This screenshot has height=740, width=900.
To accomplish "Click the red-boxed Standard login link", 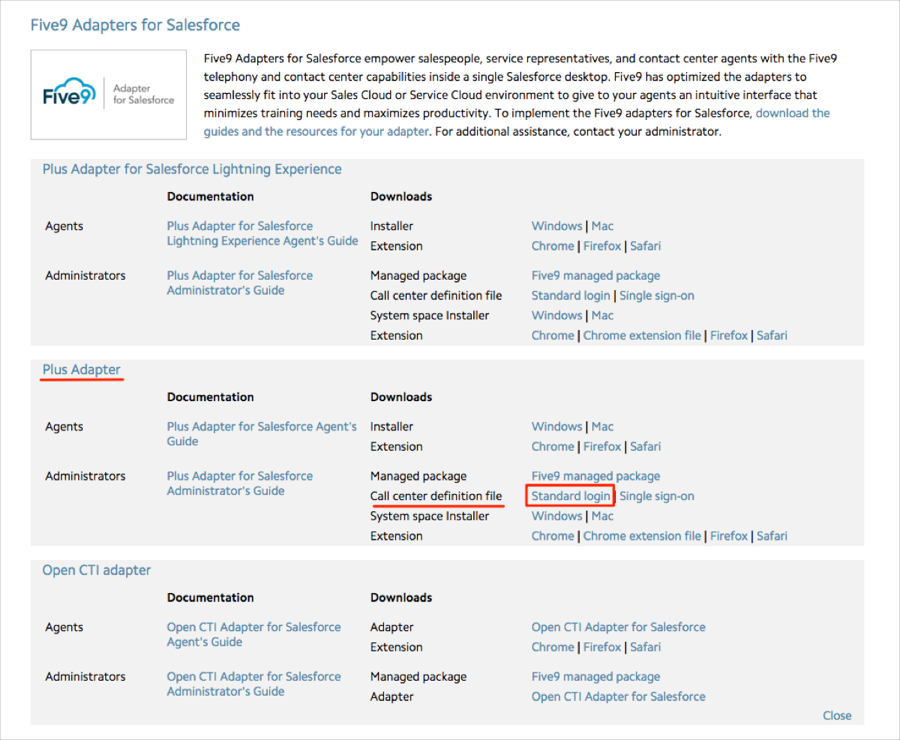I will pos(570,496).
